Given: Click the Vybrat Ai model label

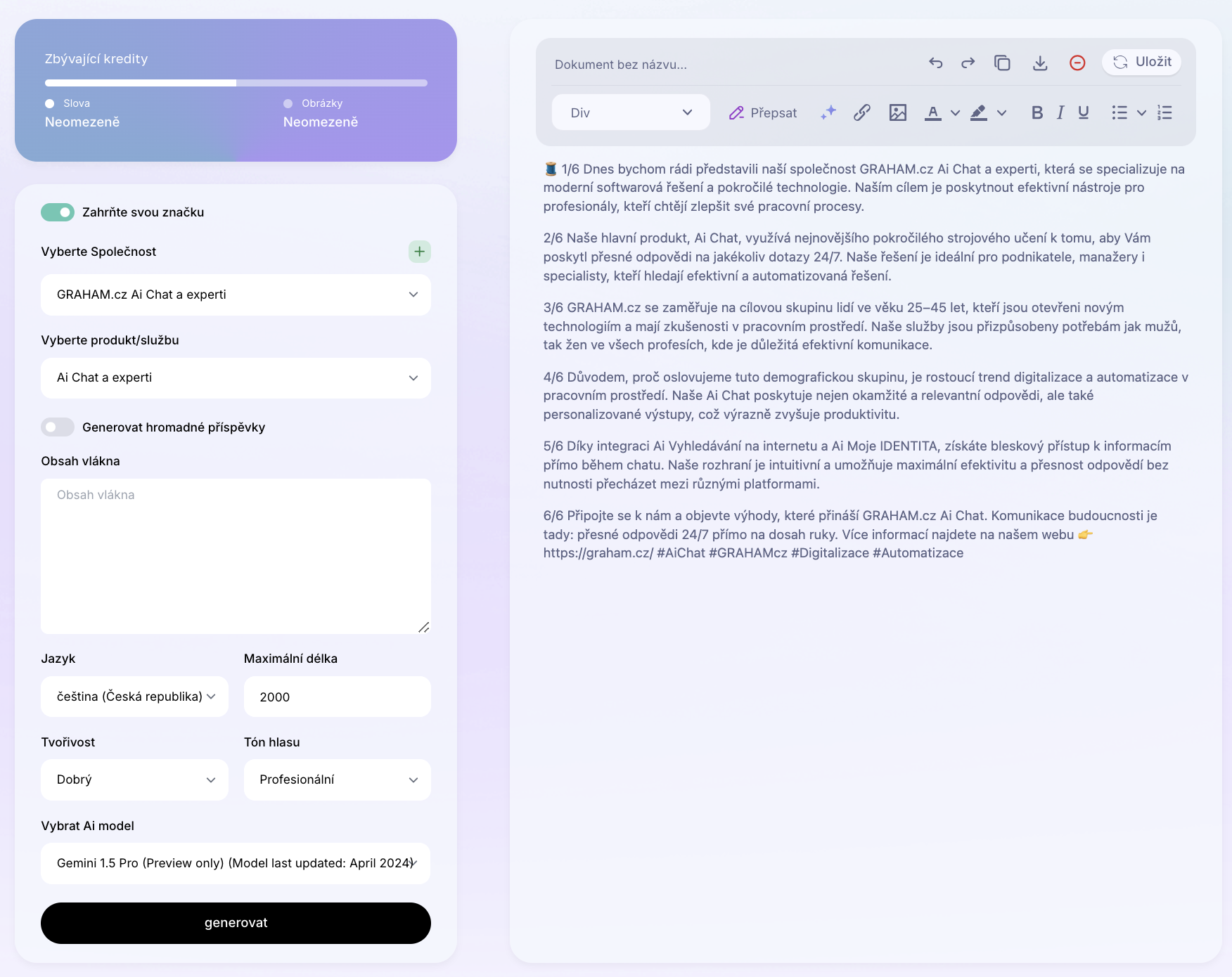Looking at the screenshot, I should 88,826.
